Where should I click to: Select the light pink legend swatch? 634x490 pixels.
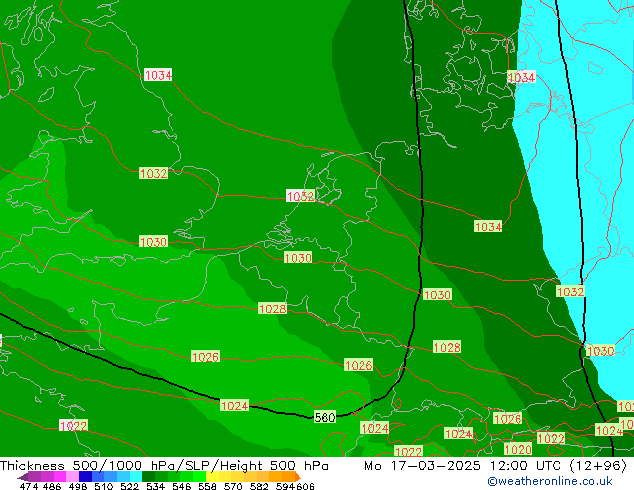point(72,476)
